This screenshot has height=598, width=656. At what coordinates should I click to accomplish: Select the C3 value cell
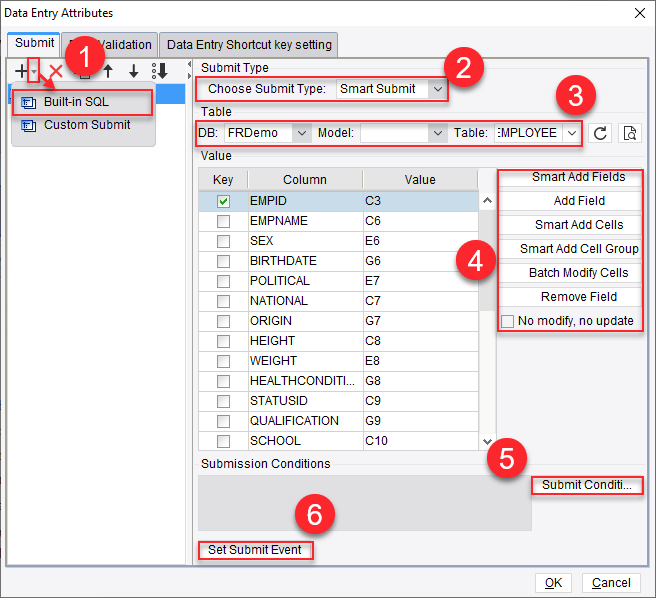click(420, 201)
